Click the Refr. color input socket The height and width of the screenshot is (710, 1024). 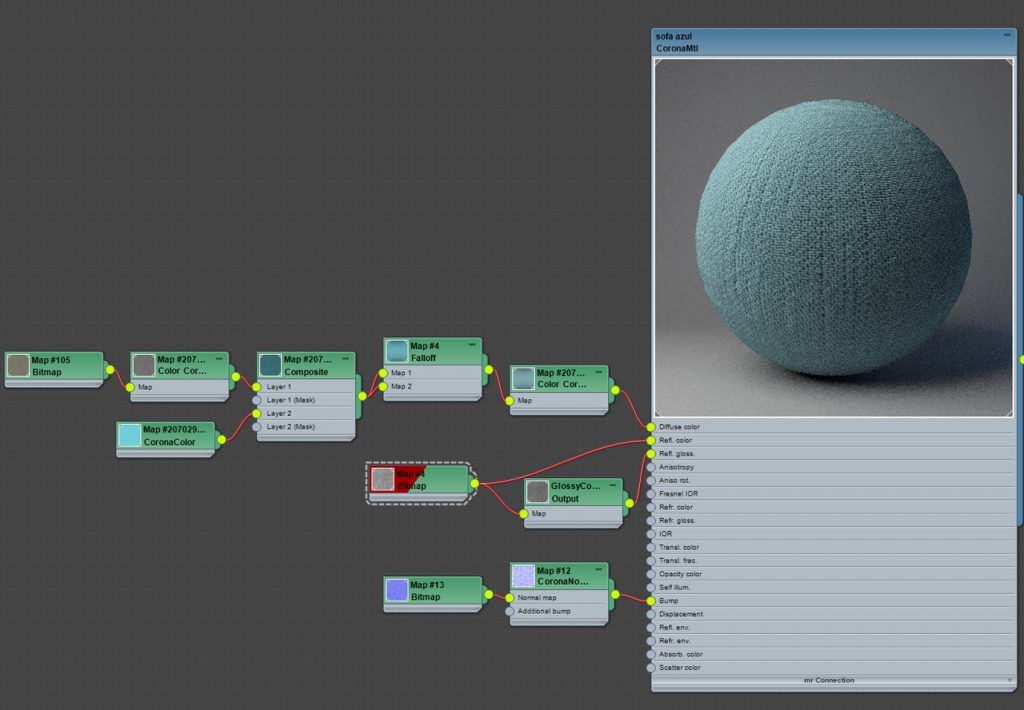click(x=650, y=508)
